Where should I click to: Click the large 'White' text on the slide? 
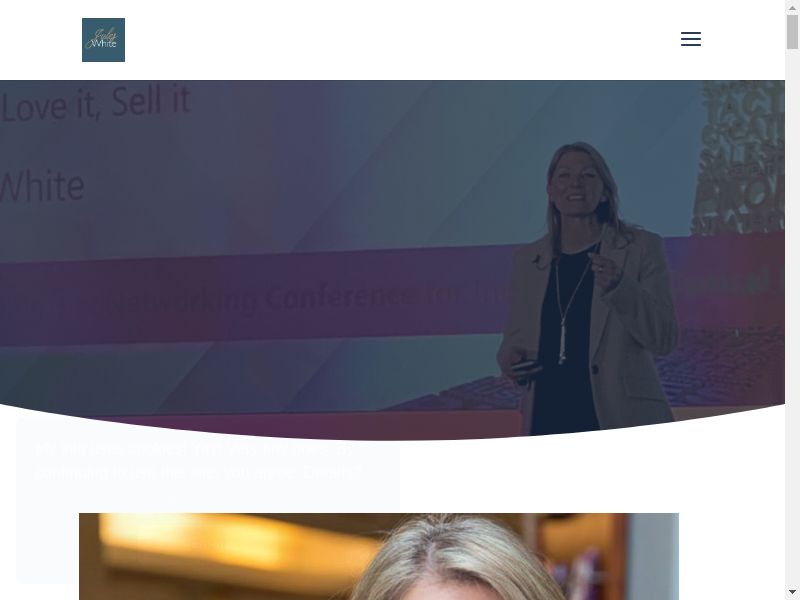[x=42, y=186]
